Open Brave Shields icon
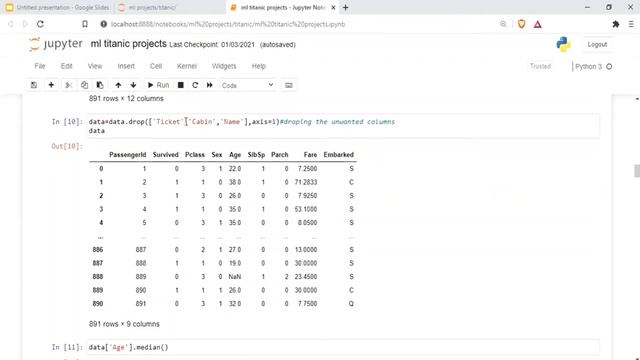 click(x=521, y=24)
